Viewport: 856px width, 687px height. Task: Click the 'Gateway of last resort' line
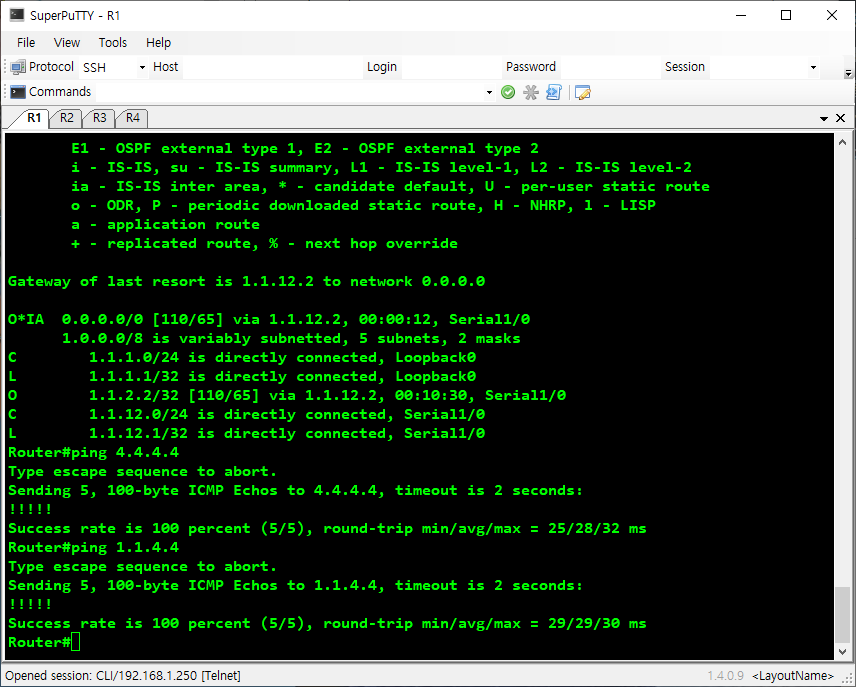coord(246,281)
